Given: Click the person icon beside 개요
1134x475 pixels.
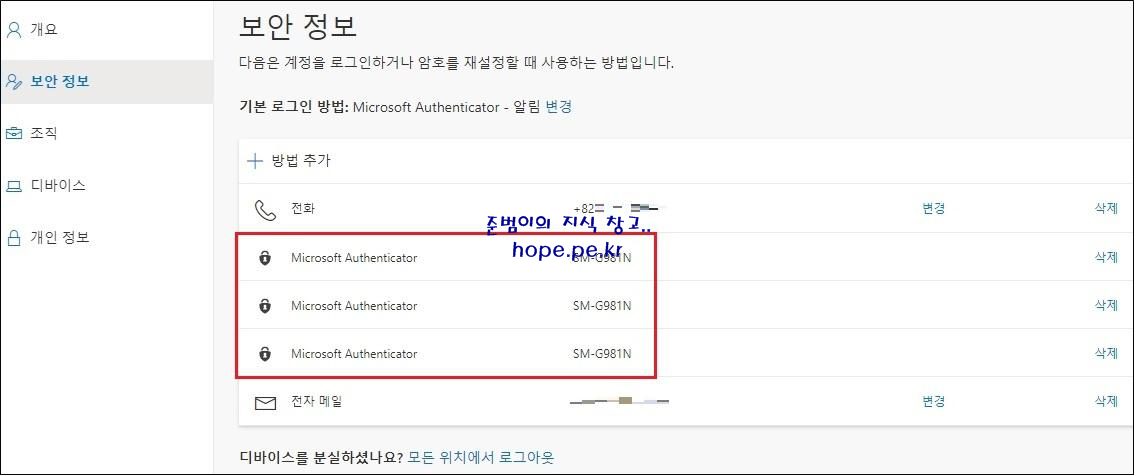Looking at the screenshot, I should (13, 30).
